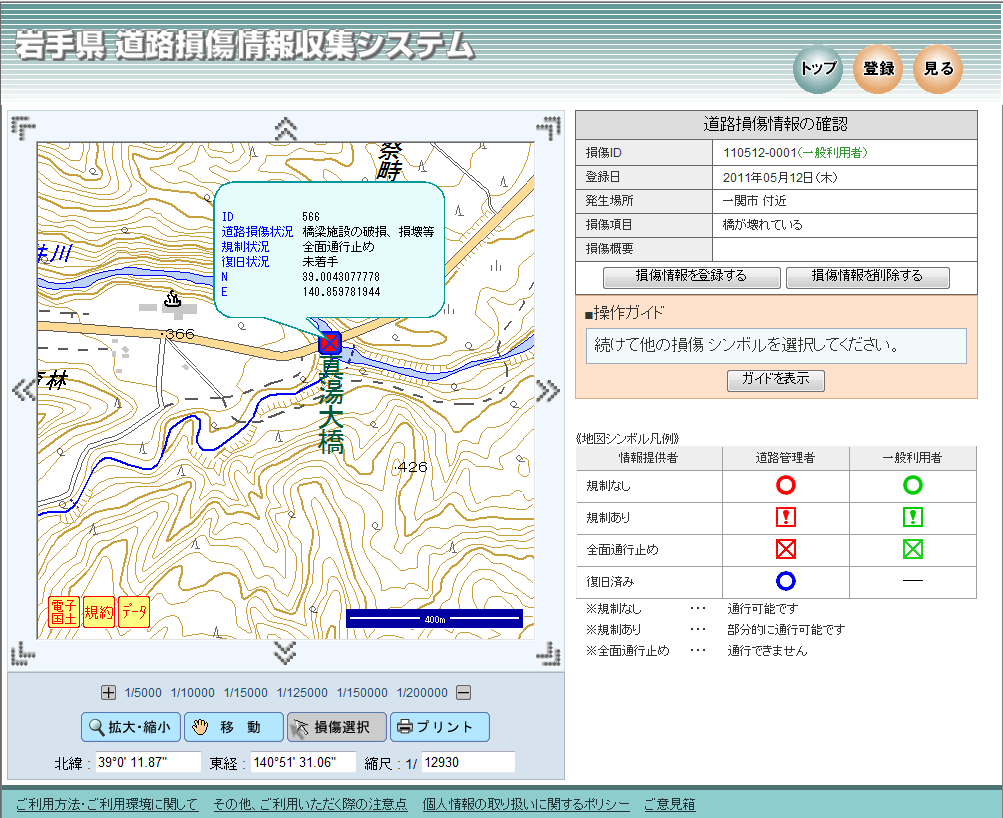
Task: Set scale to 1/125000
Action: 302,693
